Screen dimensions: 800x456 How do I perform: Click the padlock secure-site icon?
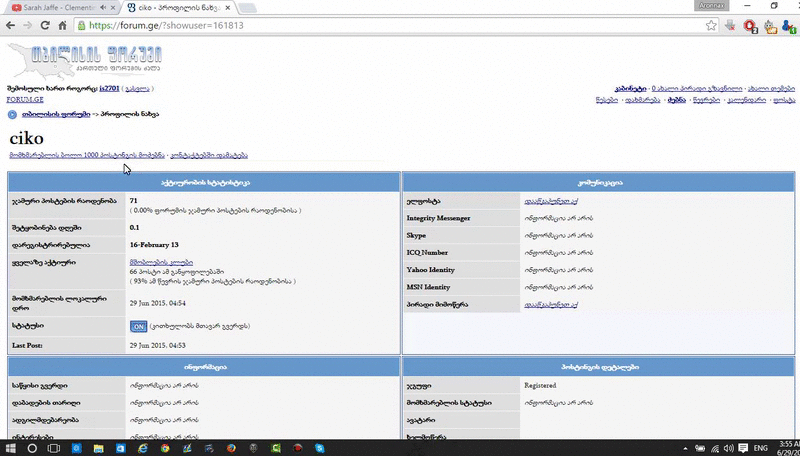point(81,26)
